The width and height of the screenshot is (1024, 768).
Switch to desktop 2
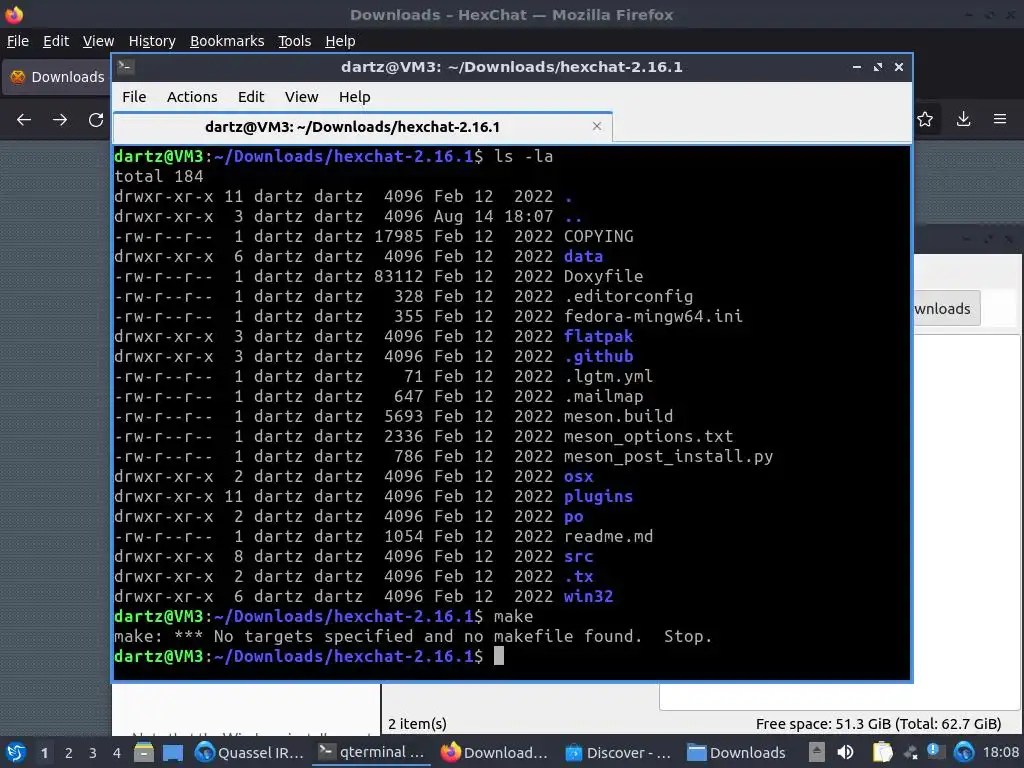tap(69, 753)
